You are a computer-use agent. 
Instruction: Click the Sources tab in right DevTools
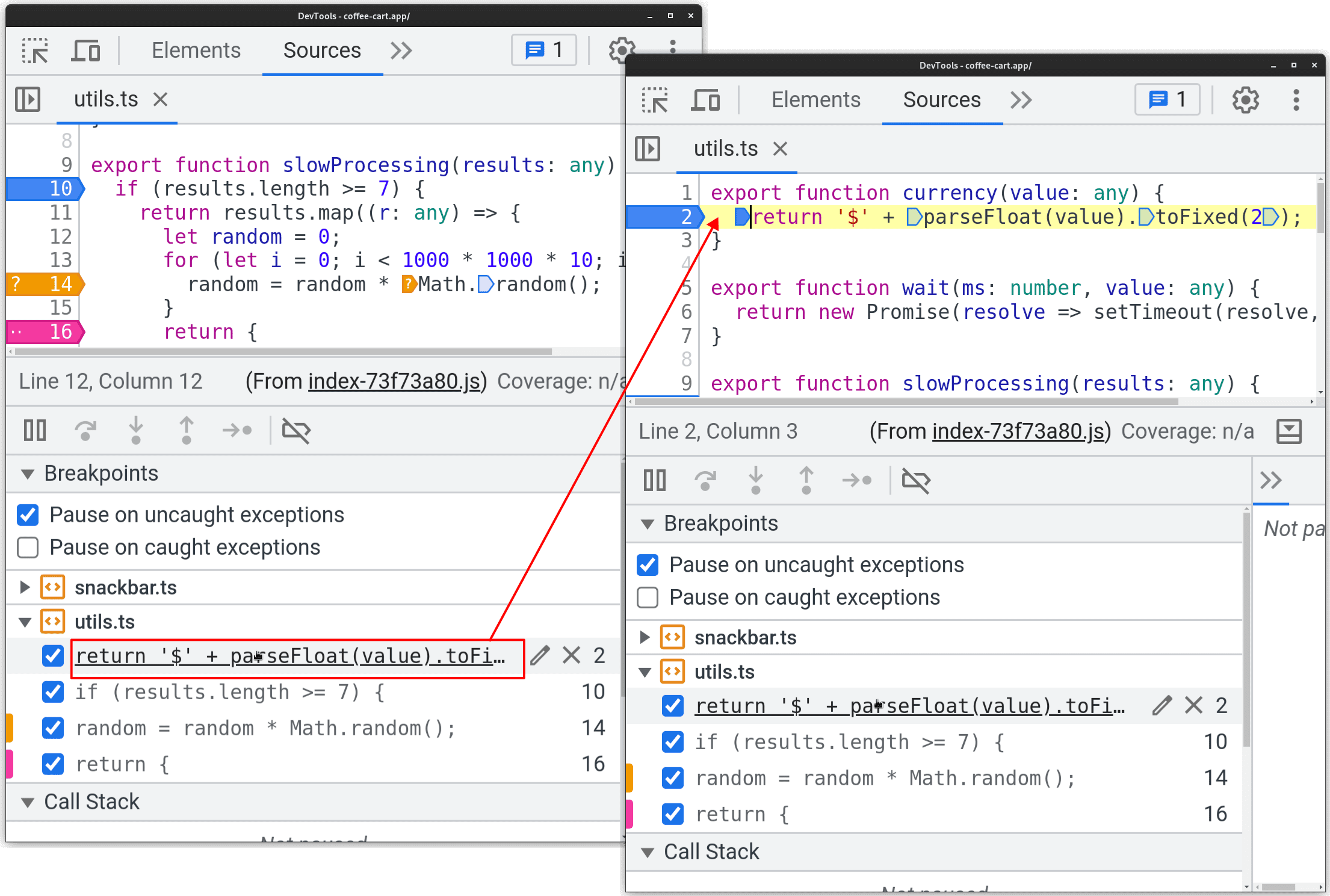tap(940, 100)
